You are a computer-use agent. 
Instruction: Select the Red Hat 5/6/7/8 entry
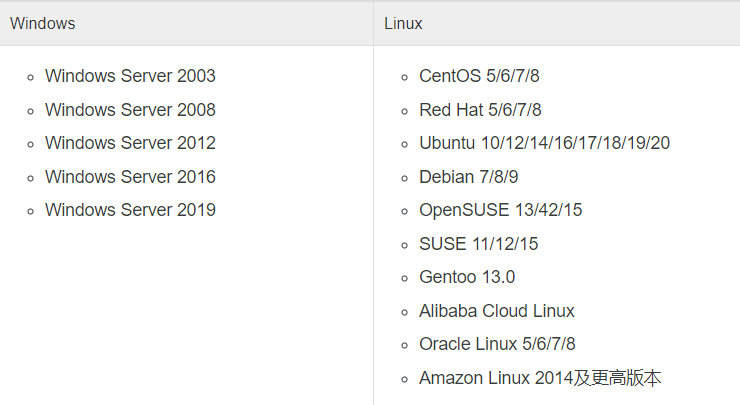click(480, 110)
